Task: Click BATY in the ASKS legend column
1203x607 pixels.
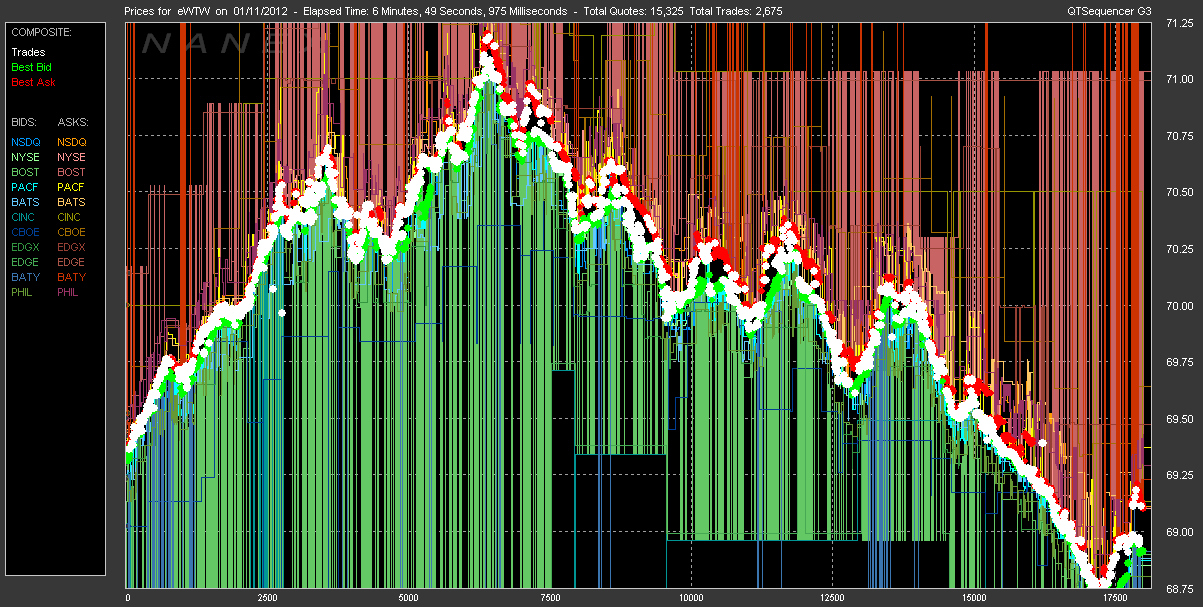Action: [71, 277]
